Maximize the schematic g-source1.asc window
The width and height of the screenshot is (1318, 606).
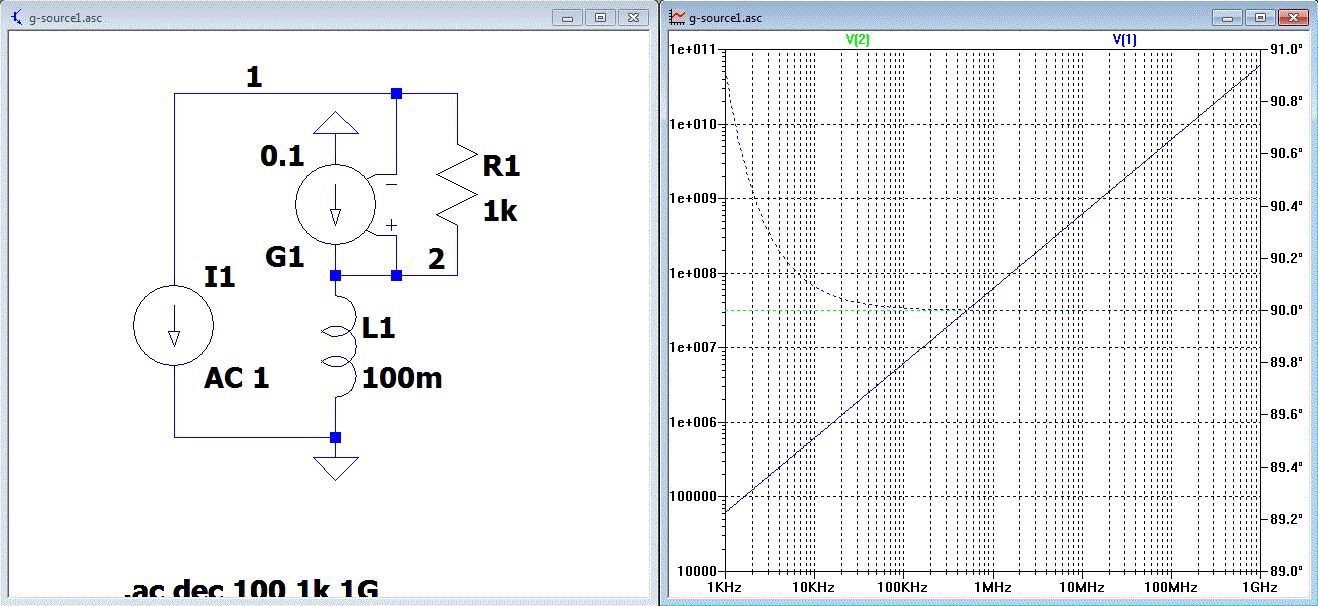pyautogui.click(x=600, y=17)
